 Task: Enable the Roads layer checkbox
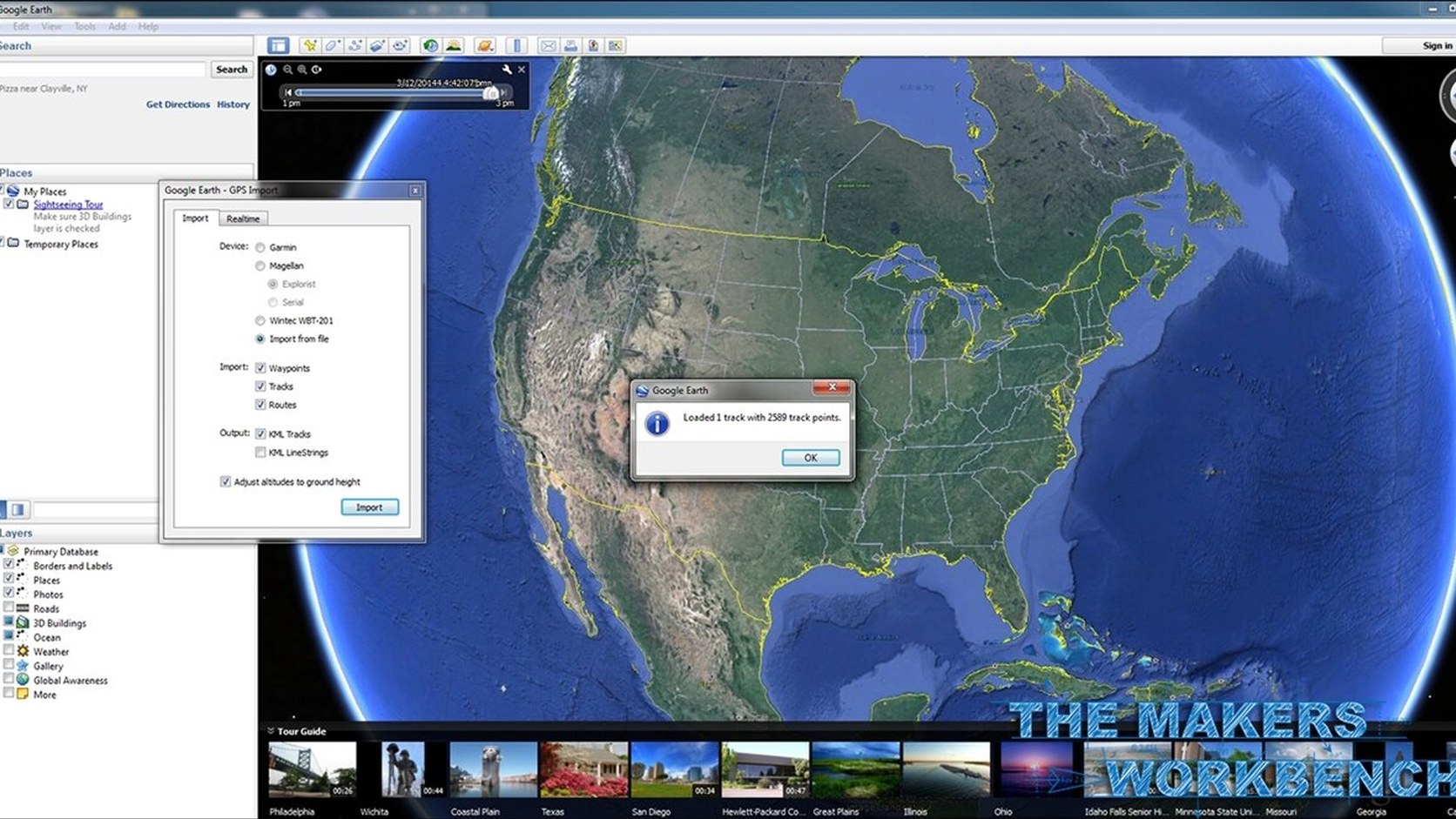(x=9, y=608)
